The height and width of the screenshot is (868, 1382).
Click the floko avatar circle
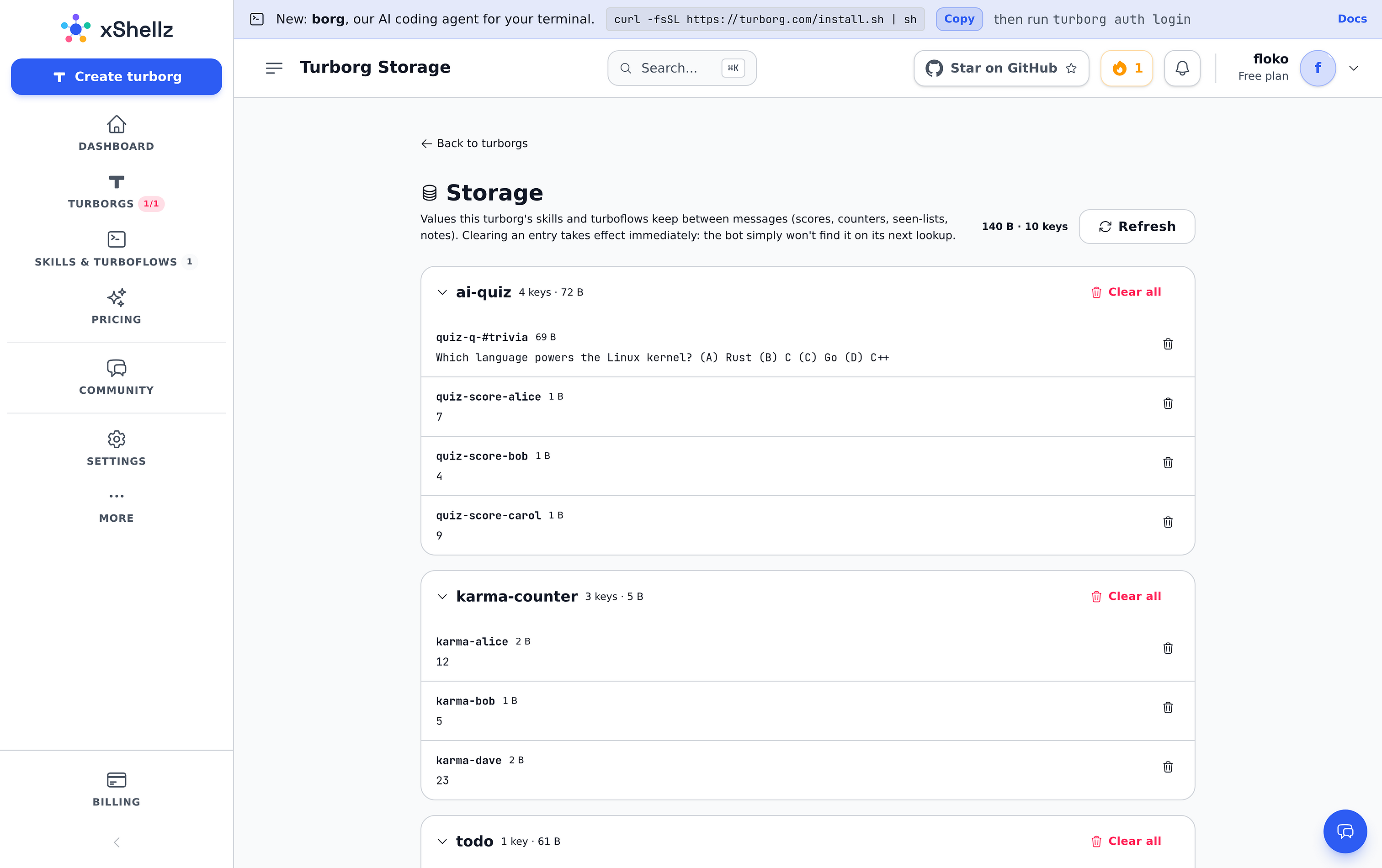coord(1318,68)
